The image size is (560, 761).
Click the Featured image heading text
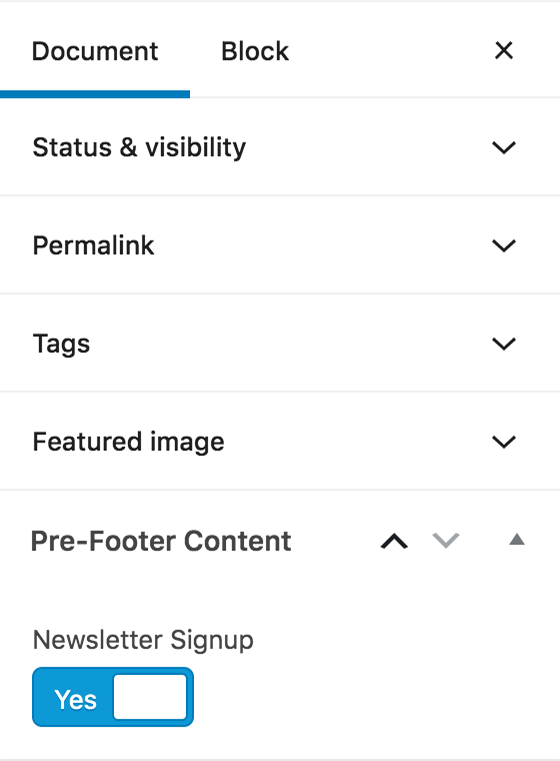point(129,442)
